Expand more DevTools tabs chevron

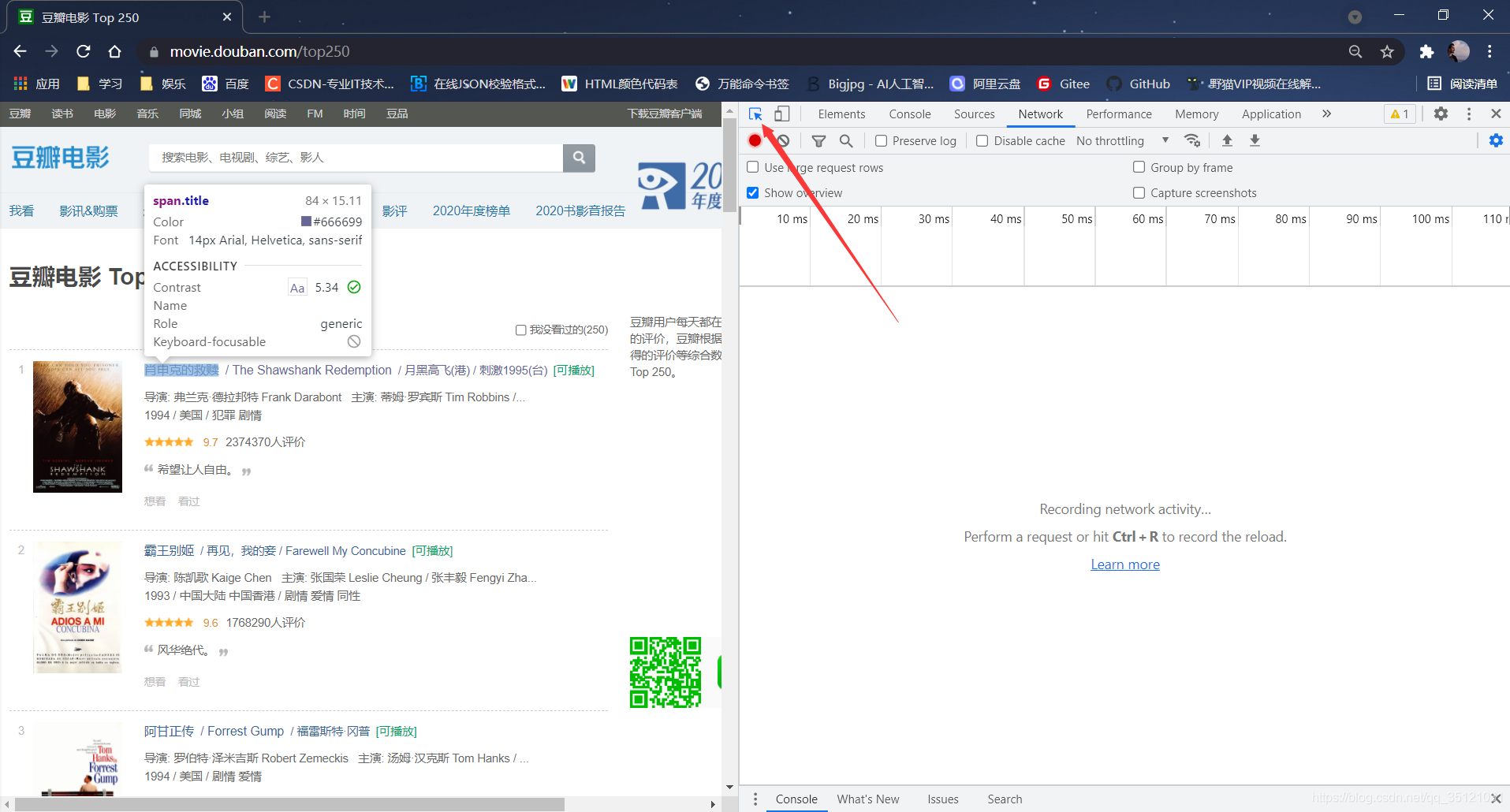coord(1327,114)
